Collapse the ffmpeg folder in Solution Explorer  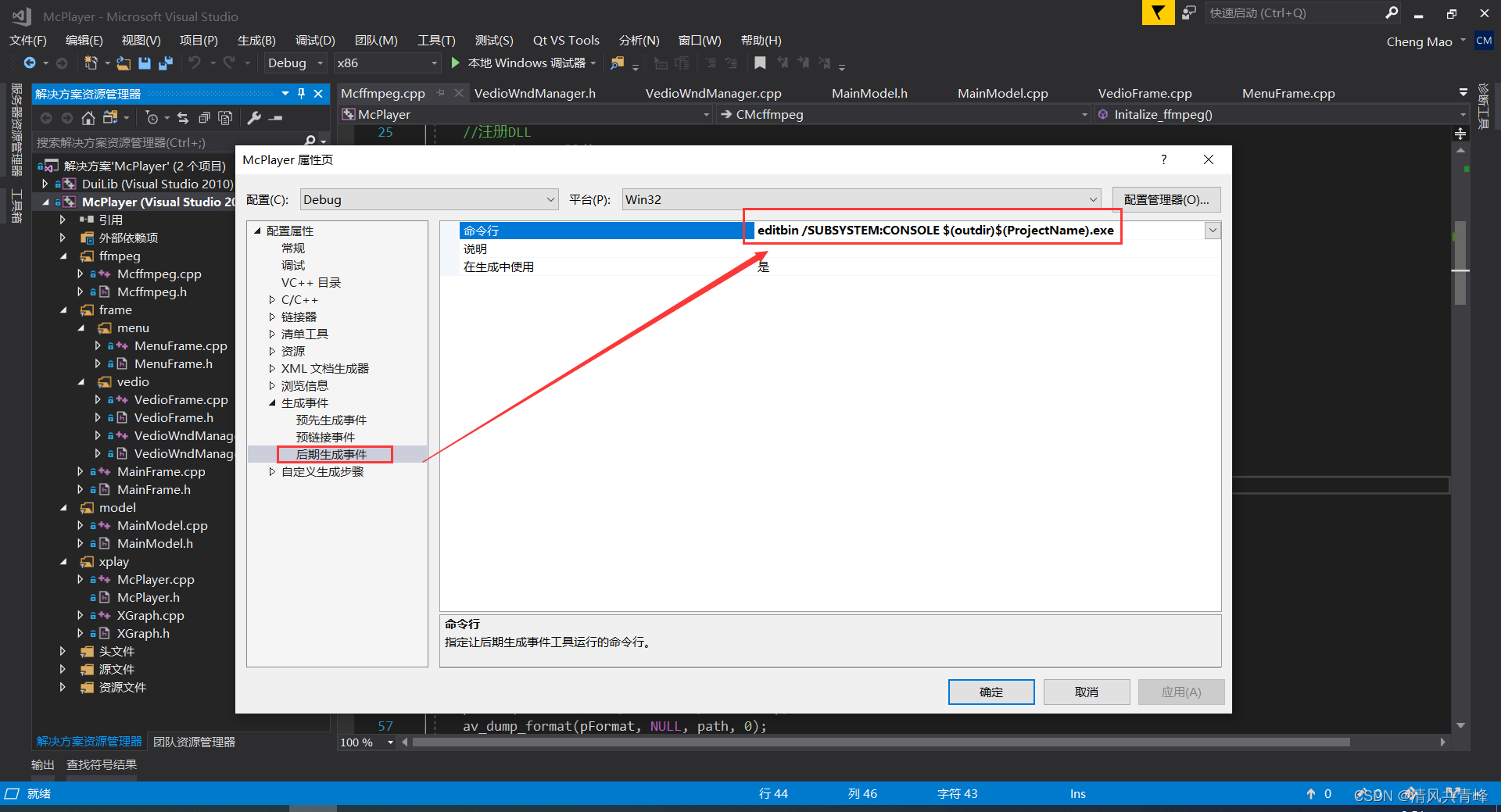64,256
